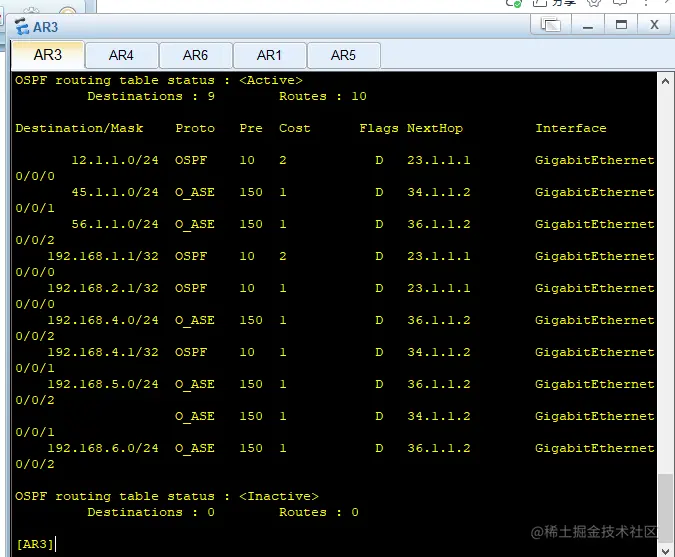Click the NextHop column header
The image size is (675, 557).
[x=435, y=128]
